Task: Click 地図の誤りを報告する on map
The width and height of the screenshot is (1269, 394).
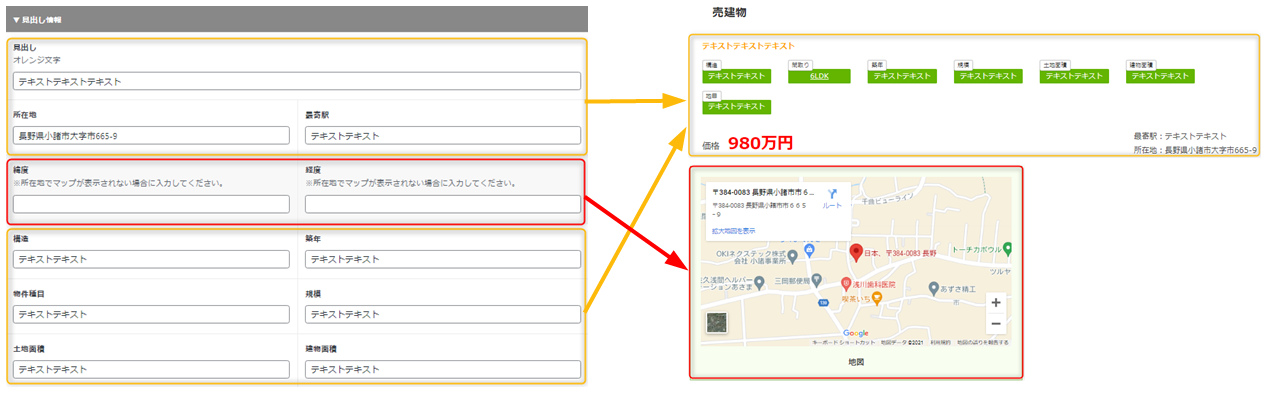Action: [982, 342]
